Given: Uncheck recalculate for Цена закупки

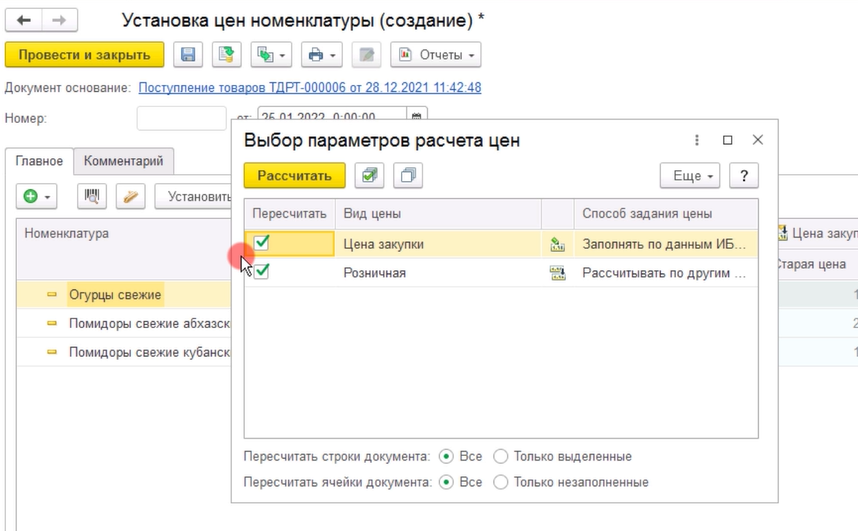Looking at the screenshot, I should [x=261, y=243].
